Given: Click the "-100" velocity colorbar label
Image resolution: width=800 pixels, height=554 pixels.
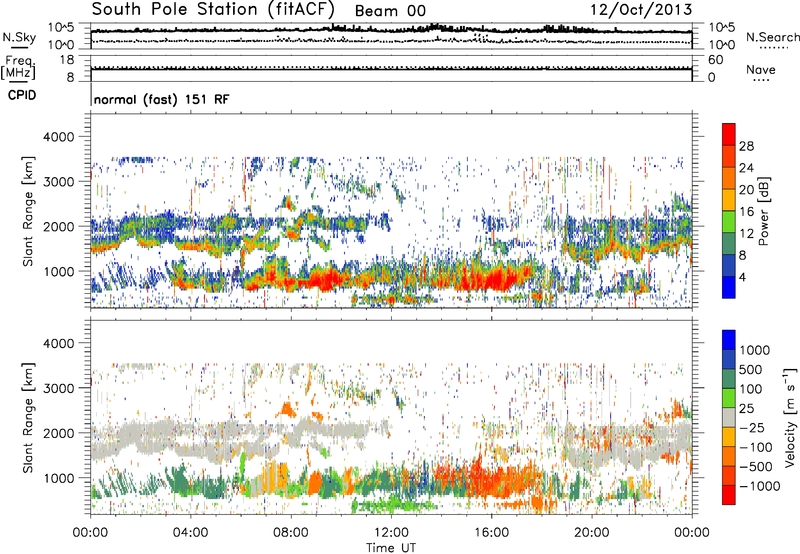Looking at the screenshot, I should [755, 447].
